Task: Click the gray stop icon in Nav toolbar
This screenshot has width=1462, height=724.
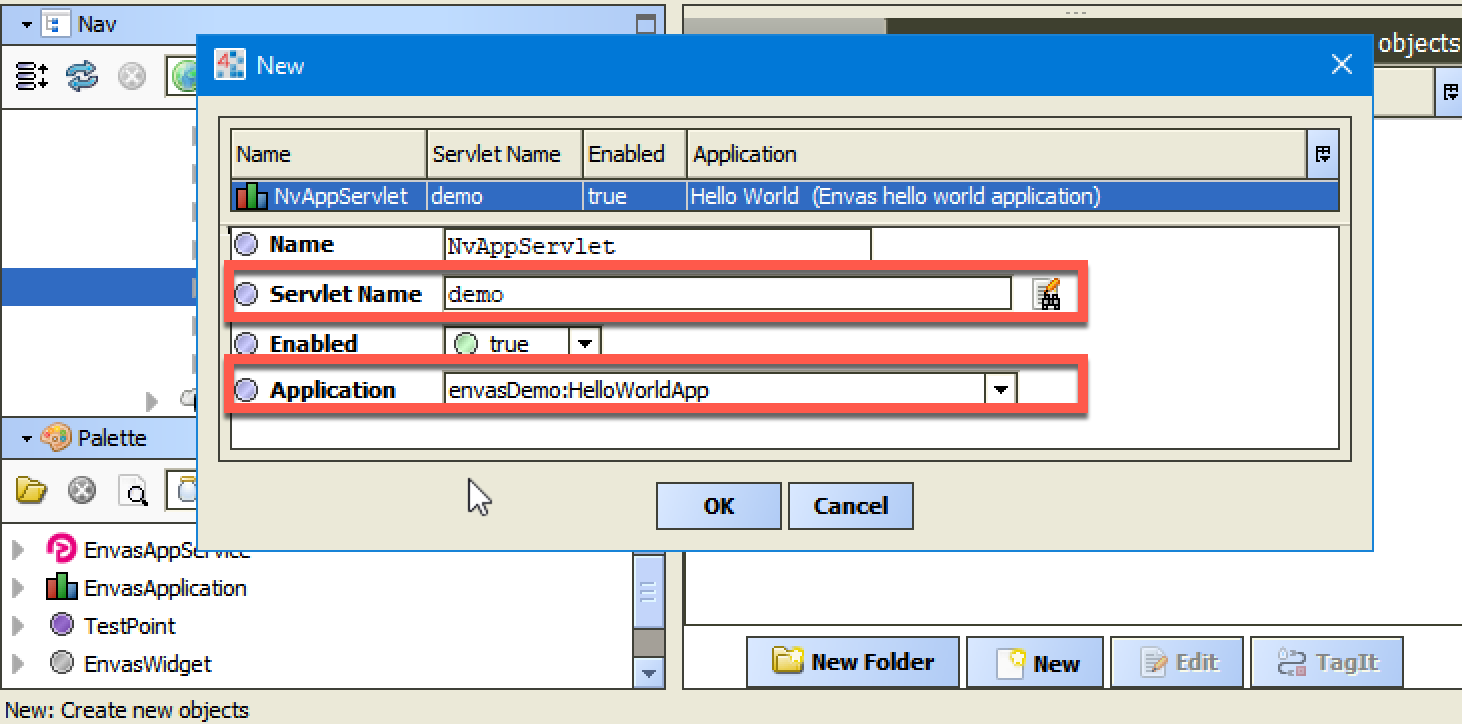Action: [132, 76]
